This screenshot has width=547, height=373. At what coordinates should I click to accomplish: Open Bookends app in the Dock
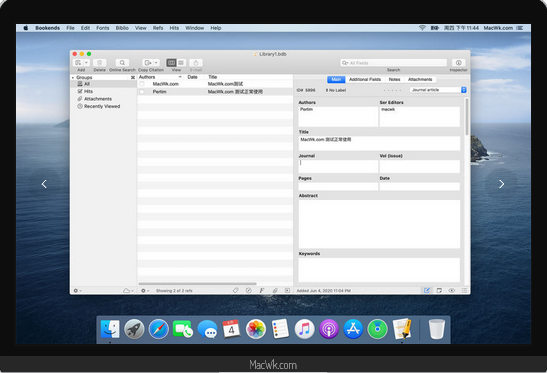[402, 329]
